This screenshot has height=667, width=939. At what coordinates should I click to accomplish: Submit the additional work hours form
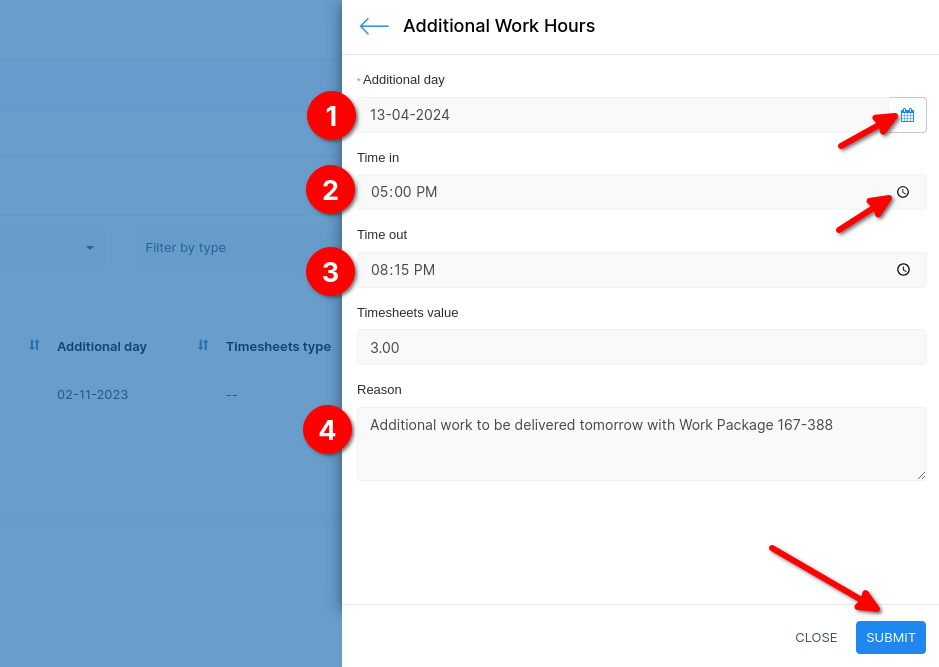pyautogui.click(x=890, y=637)
